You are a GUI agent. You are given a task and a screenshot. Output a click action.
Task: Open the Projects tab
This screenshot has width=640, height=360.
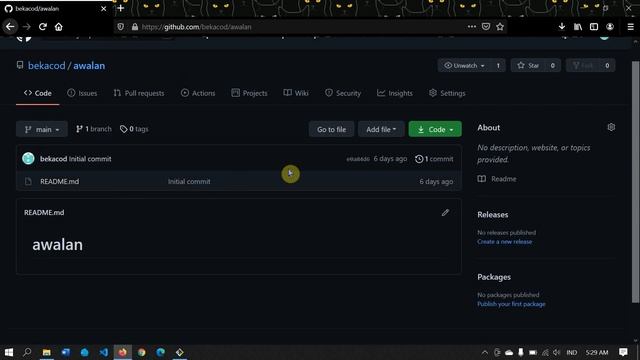pos(249,93)
